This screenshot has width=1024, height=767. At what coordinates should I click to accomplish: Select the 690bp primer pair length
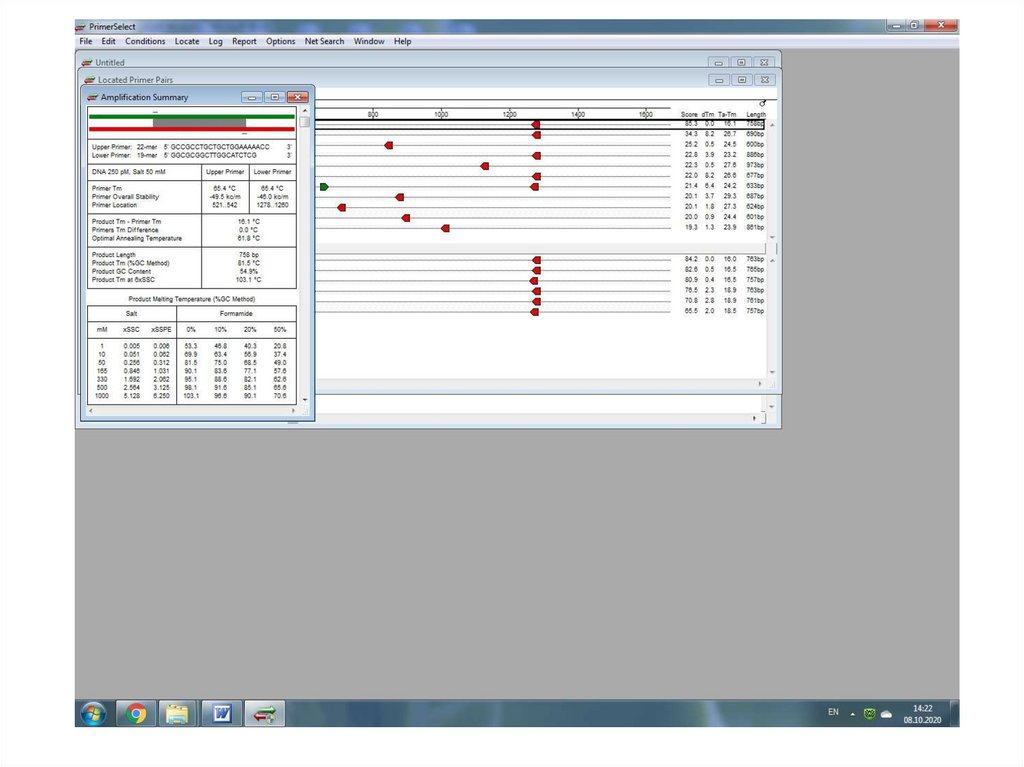click(x=755, y=134)
